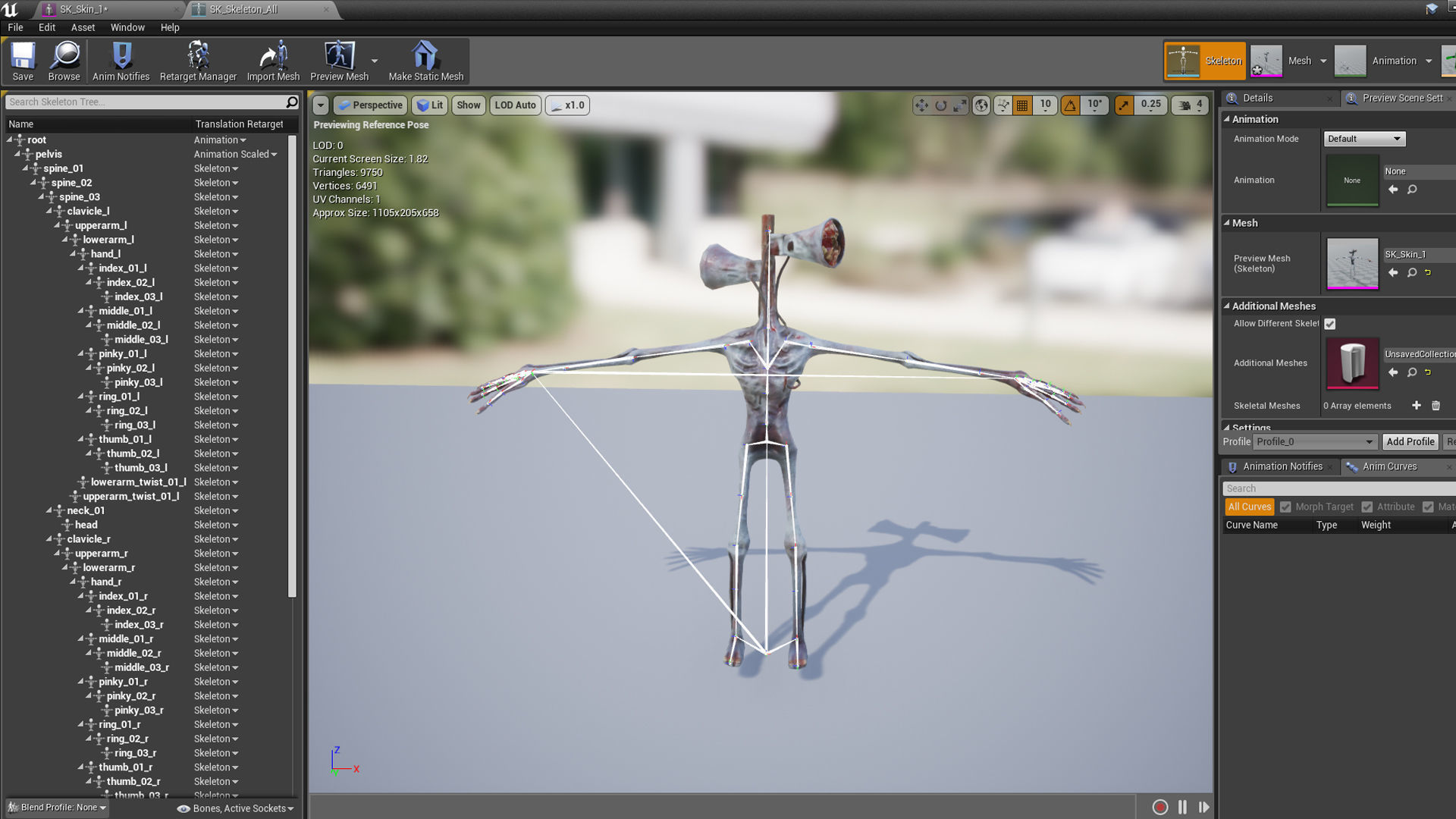This screenshot has width=1456, height=819.
Task: Toggle grid snapping in the viewport
Action: click(x=1022, y=105)
